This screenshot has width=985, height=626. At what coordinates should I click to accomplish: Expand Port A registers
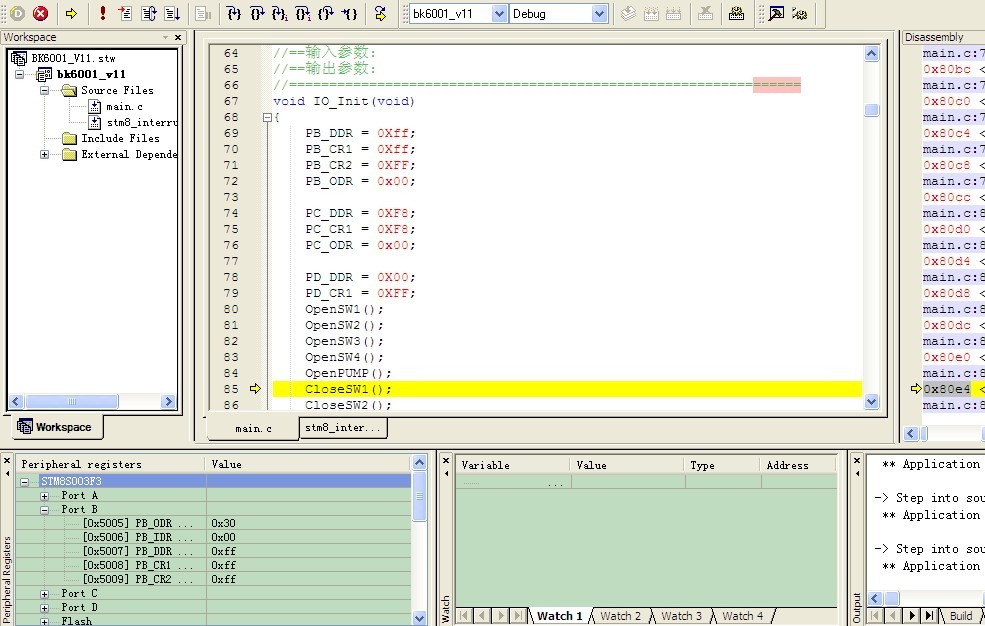44,496
